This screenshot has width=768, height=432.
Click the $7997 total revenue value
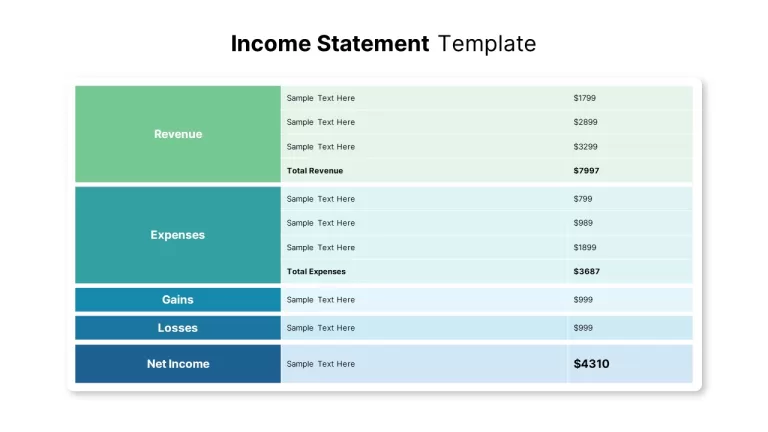point(586,171)
